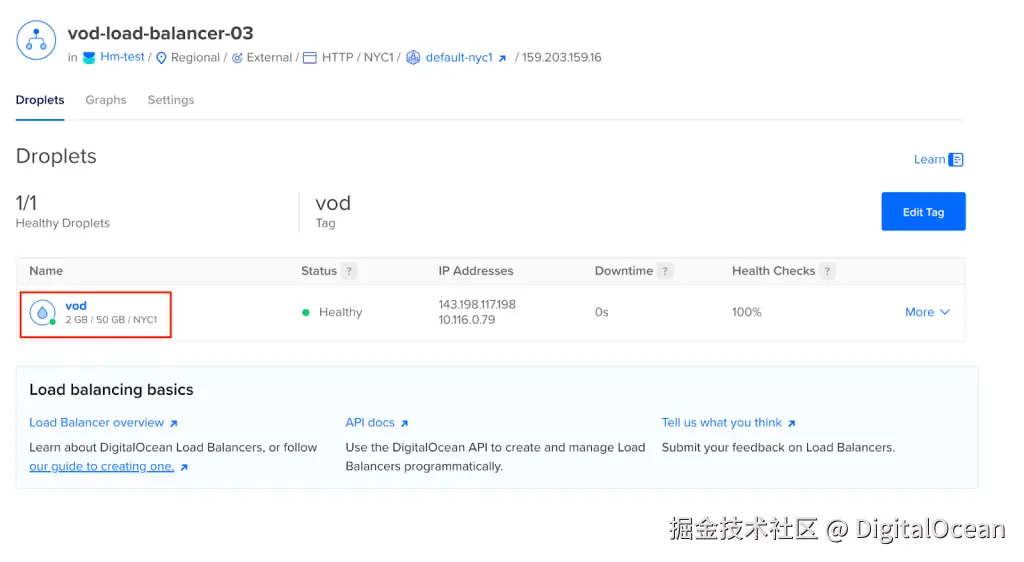The image size is (1024, 562).
Task: Click external arrow icon after default-nyc1
Action: (x=502, y=58)
